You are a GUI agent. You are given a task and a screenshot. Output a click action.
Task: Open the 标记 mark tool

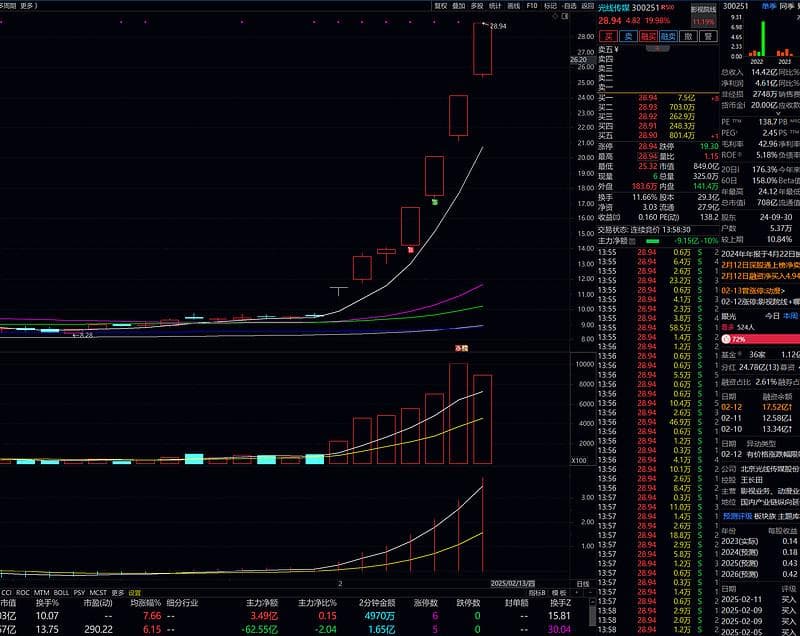[x=550, y=6]
